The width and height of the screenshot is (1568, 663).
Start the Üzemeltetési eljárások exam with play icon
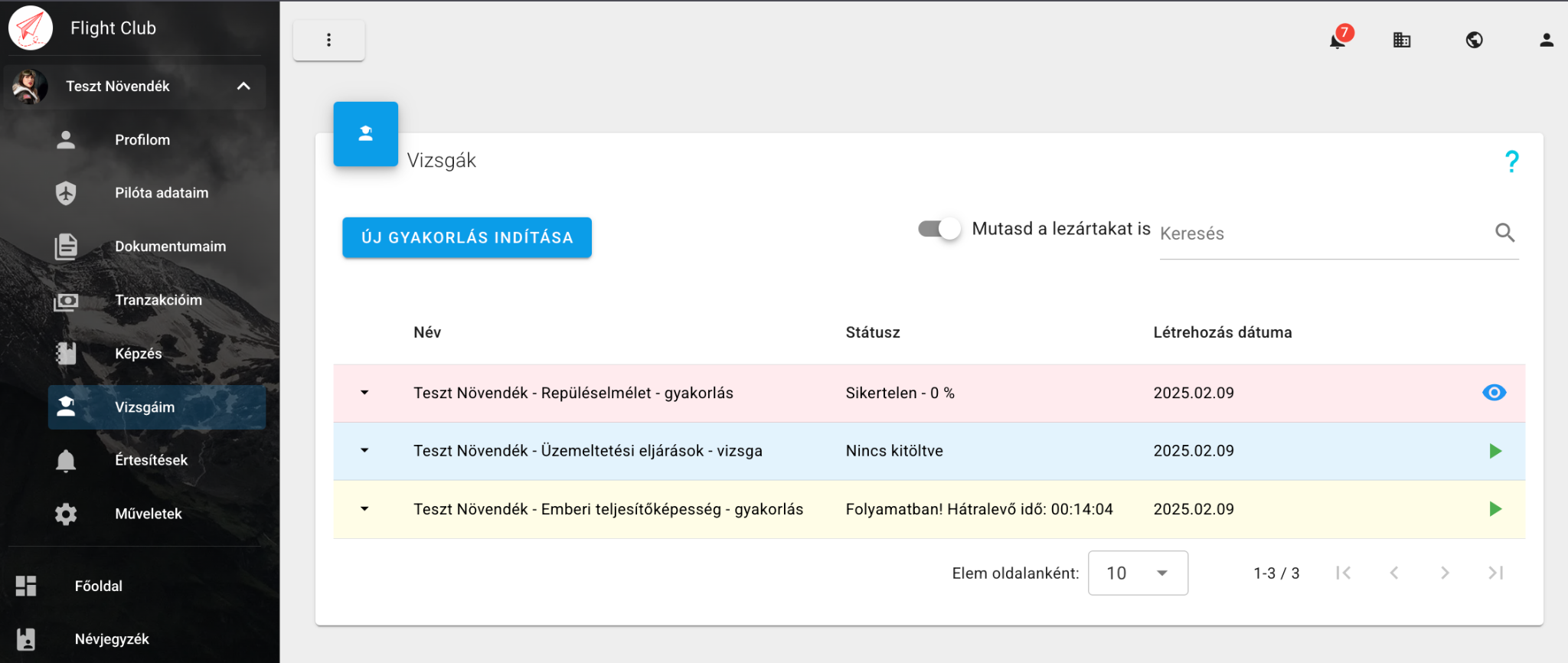click(1494, 452)
